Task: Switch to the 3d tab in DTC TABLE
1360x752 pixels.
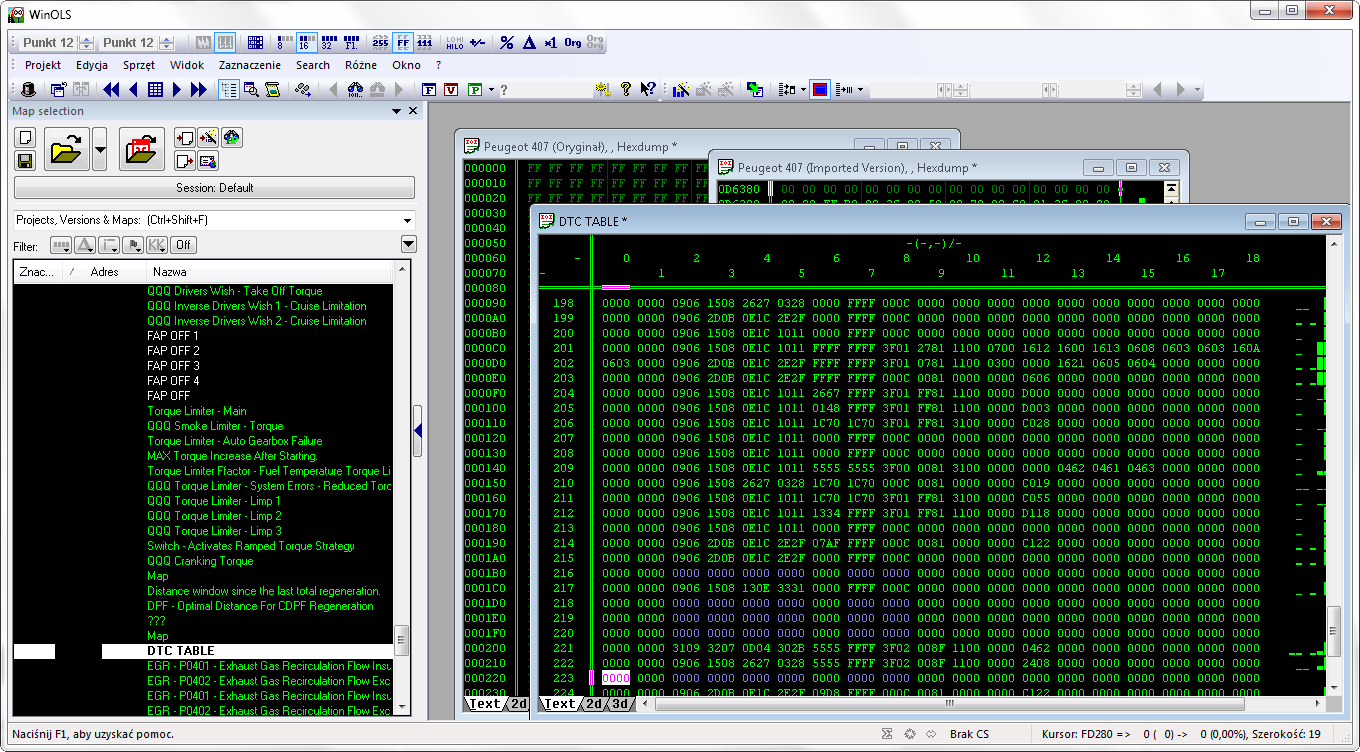Action: (x=620, y=704)
